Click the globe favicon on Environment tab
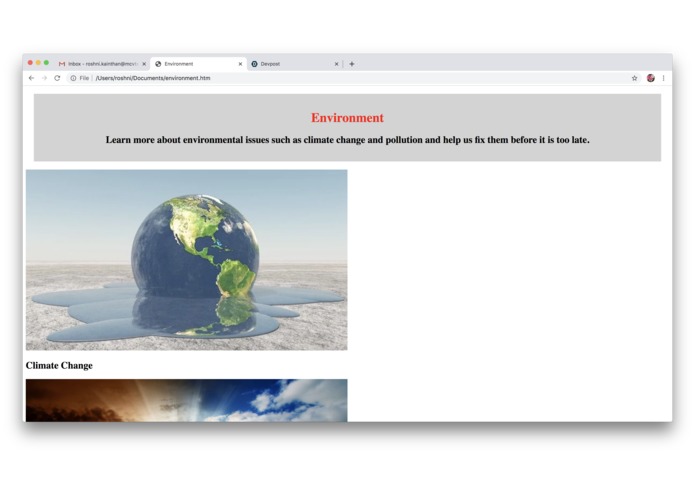This screenshot has width=695, height=494. (158, 64)
